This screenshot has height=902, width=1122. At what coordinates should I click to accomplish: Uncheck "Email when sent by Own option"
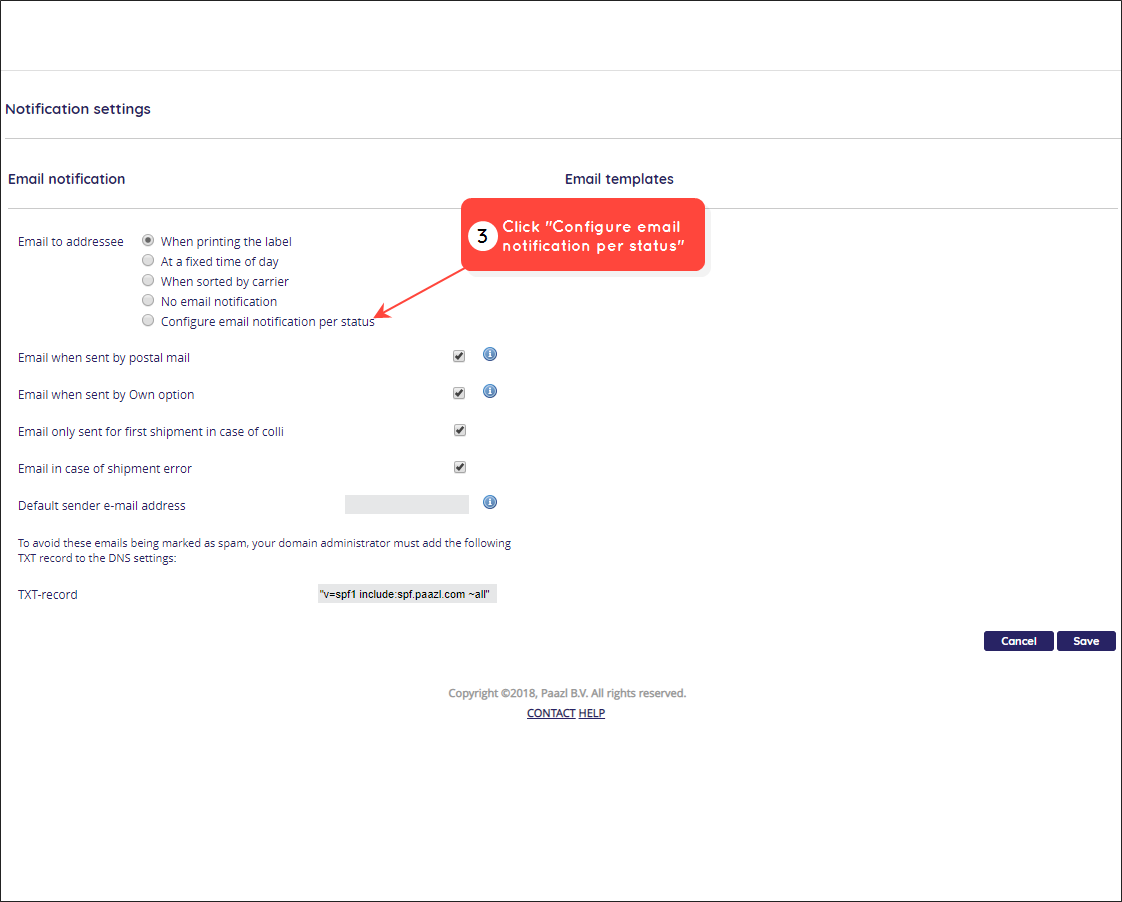[x=459, y=393]
